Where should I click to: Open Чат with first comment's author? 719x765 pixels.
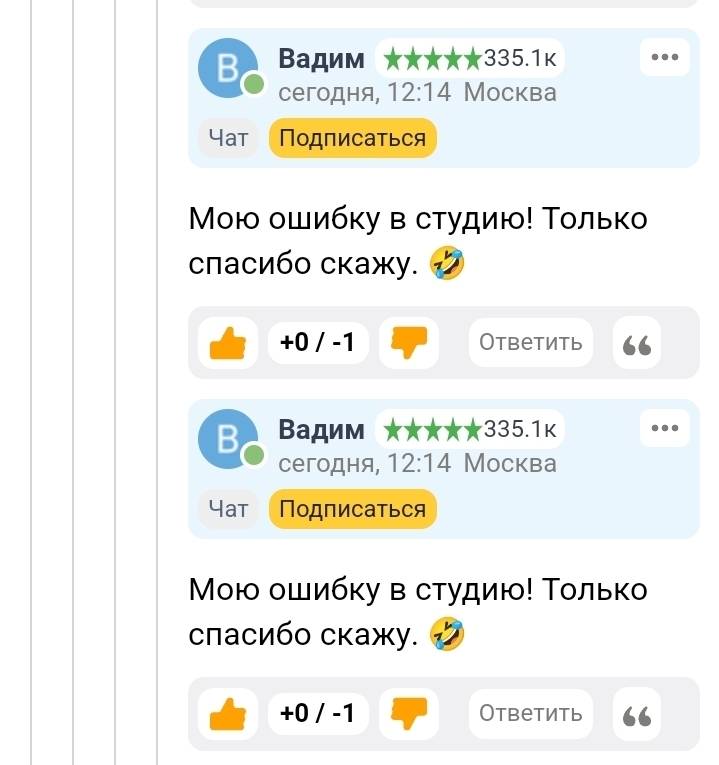[x=228, y=138]
